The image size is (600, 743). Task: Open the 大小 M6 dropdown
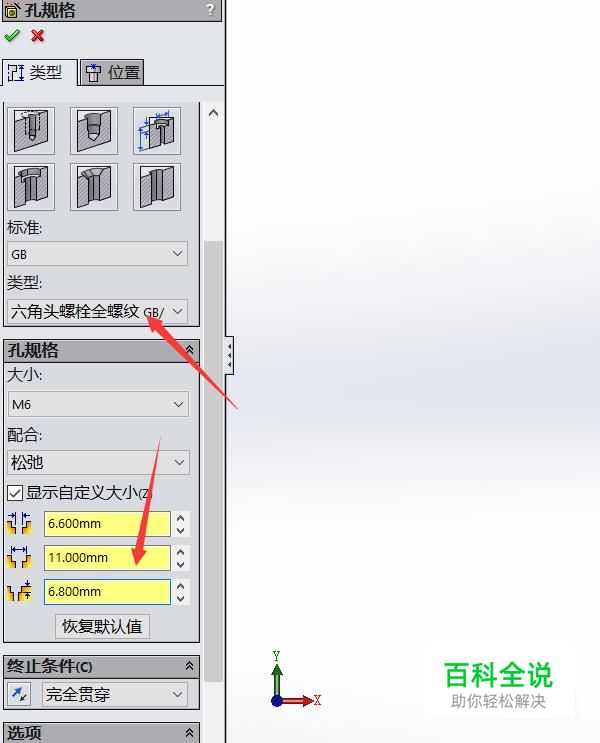click(x=98, y=404)
